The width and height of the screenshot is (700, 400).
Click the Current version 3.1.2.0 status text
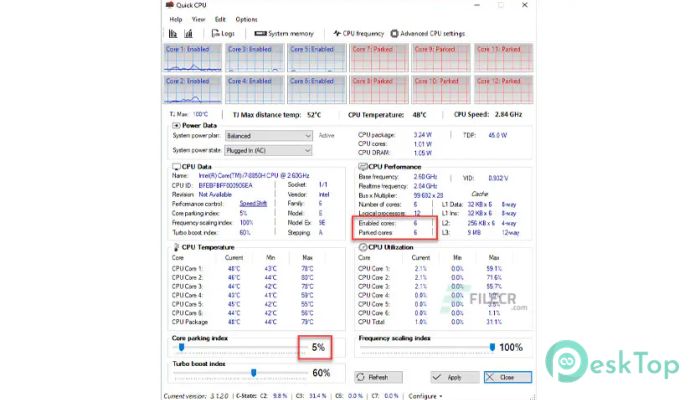pos(196,396)
